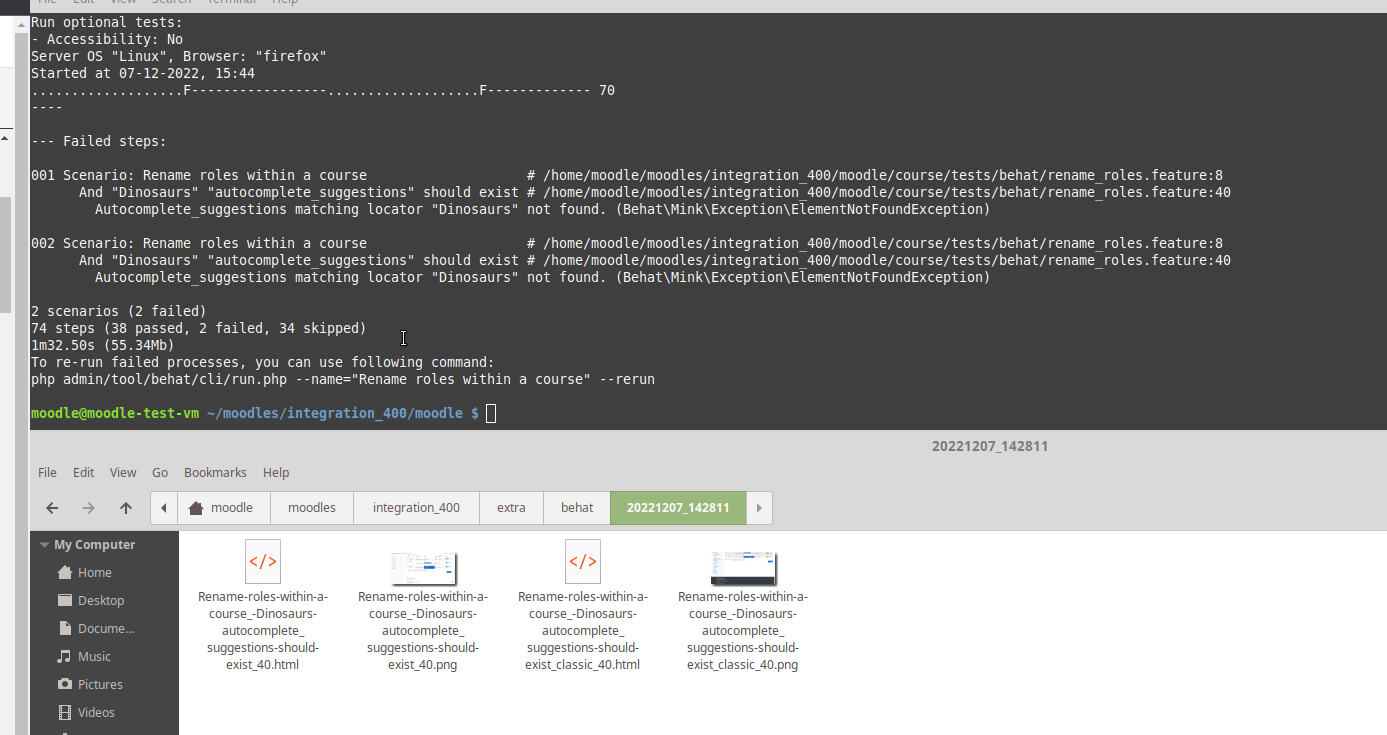Click the Home folder icon in sidebar

pyautogui.click(x=65, y=573)
